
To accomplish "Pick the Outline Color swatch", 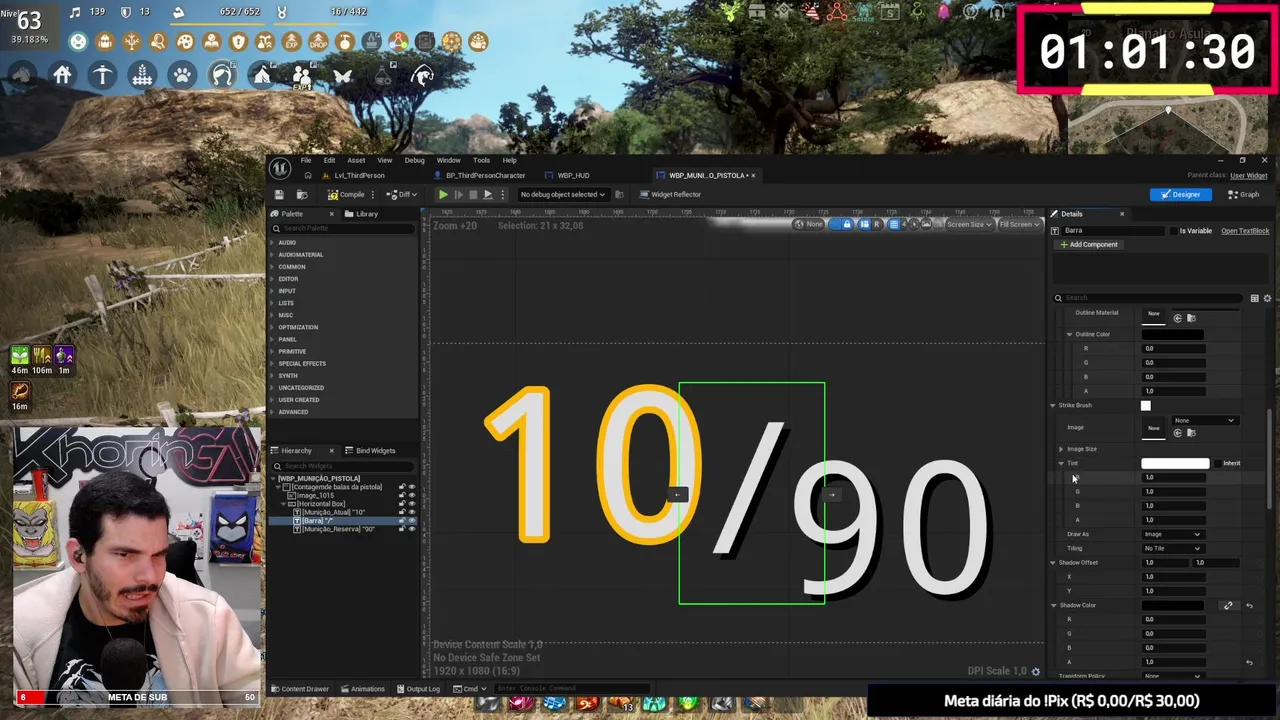I will click(x=1172, y=335).
